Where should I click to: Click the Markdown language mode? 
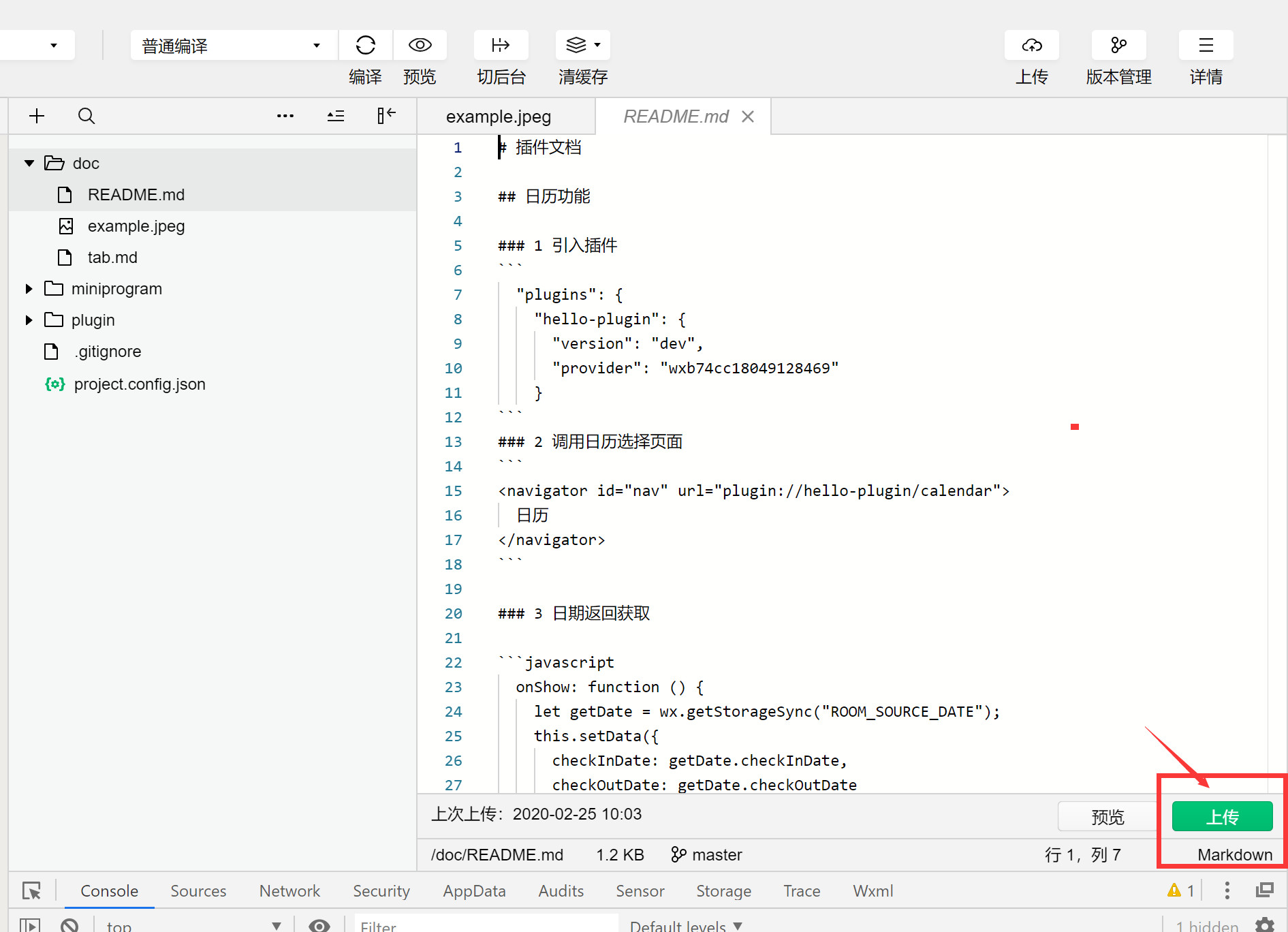tap(1235, 854)
